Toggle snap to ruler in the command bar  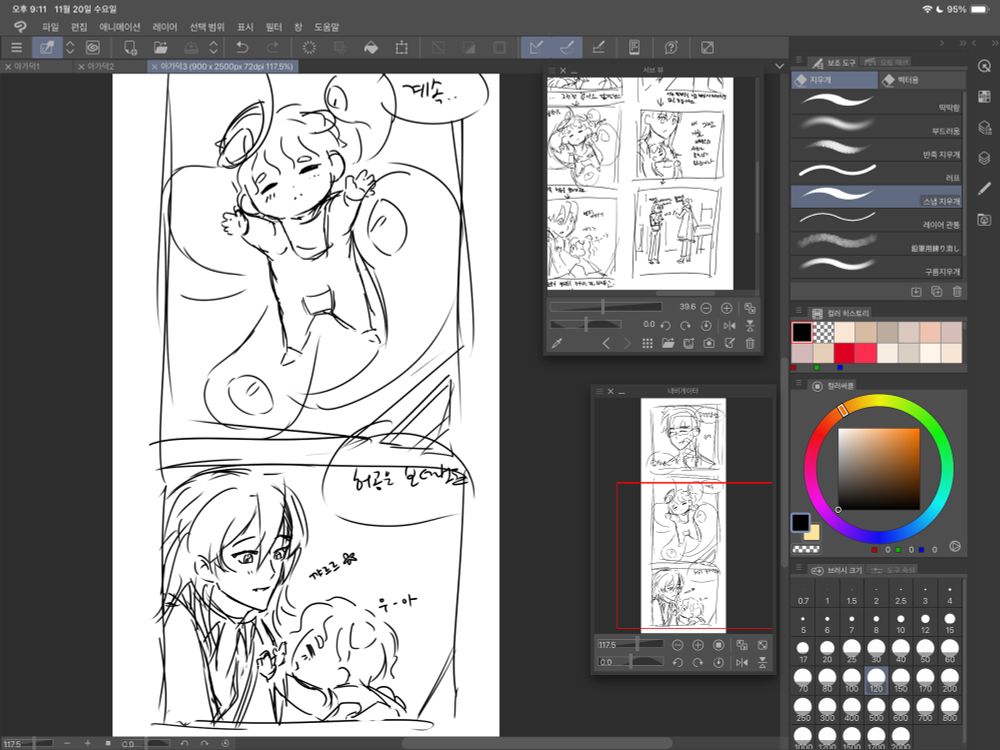(x=536, y=48)
